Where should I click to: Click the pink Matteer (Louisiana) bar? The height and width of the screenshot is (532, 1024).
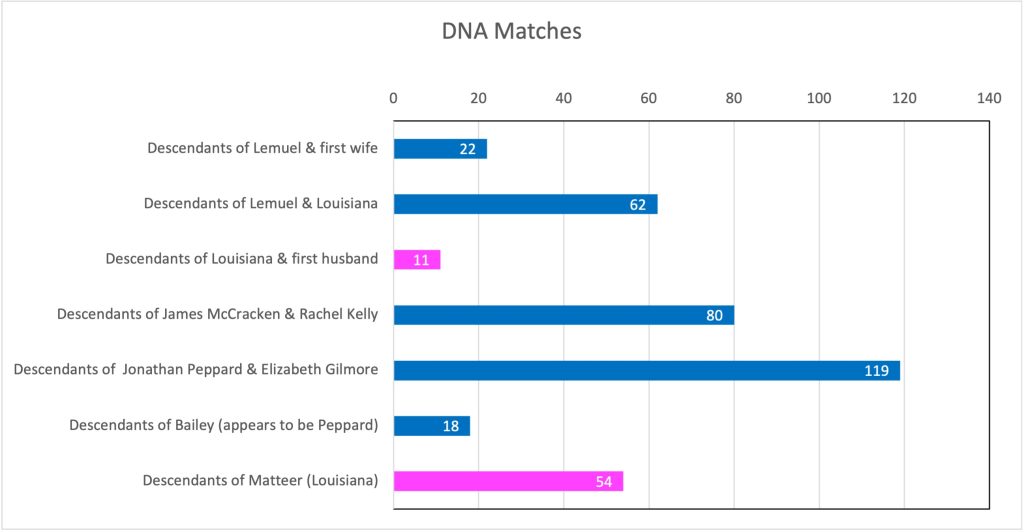point(508,481)
